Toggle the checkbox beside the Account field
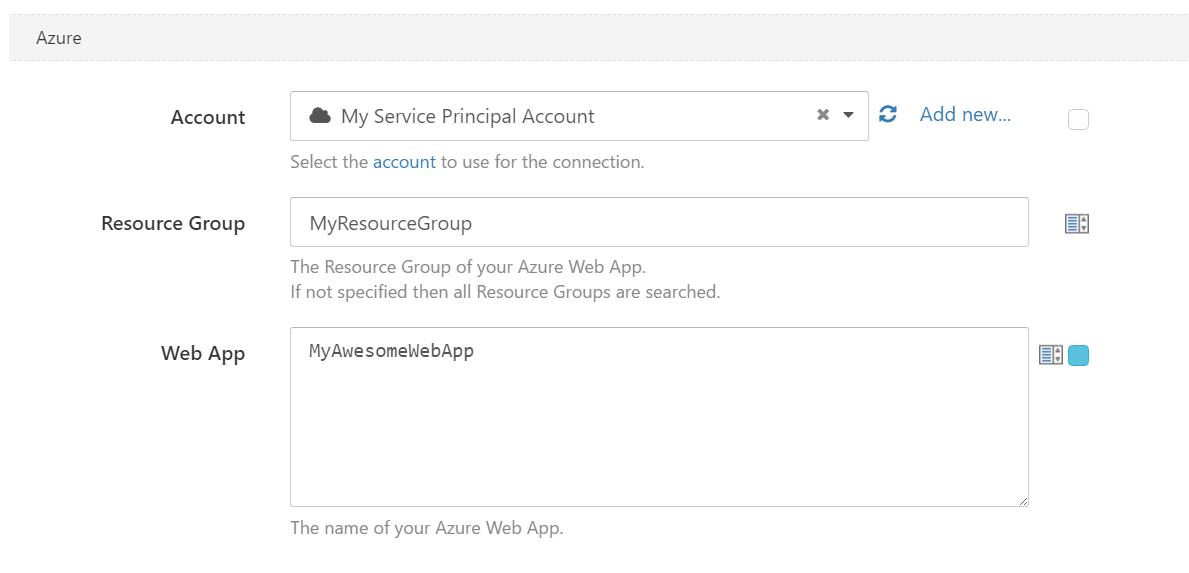1189x573 pixels. (x=1078, y=120)
